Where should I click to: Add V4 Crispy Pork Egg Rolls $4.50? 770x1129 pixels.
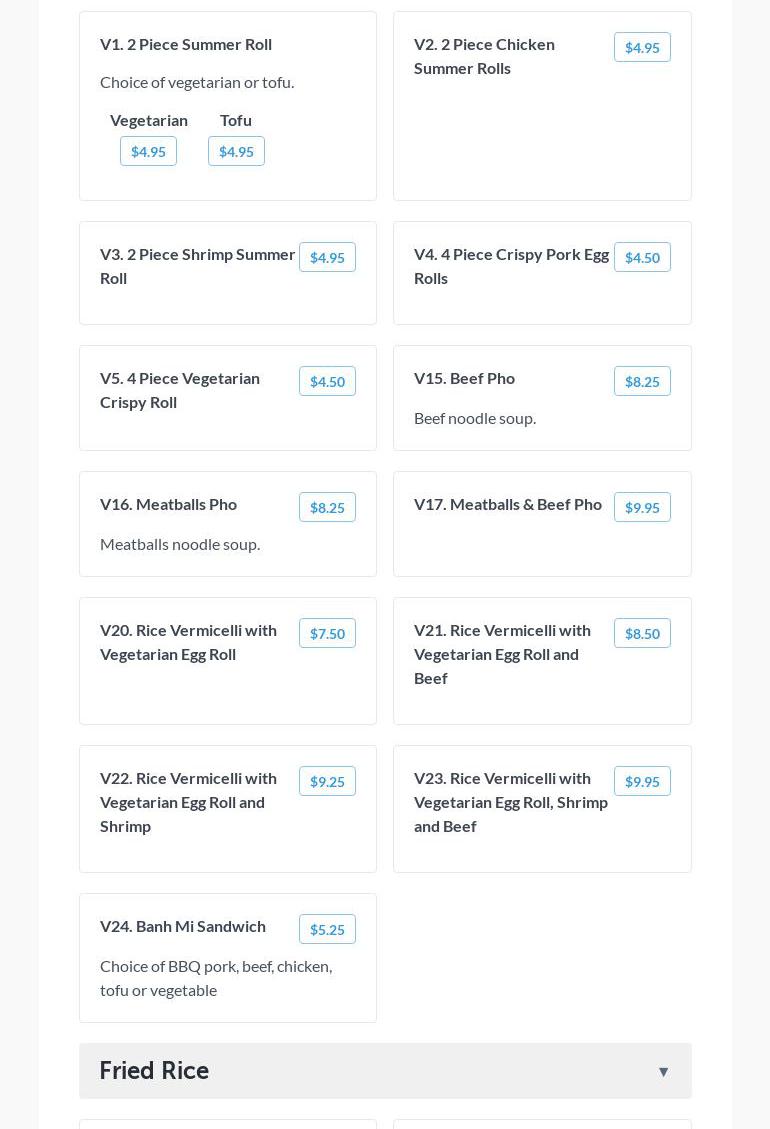[642, 257]
